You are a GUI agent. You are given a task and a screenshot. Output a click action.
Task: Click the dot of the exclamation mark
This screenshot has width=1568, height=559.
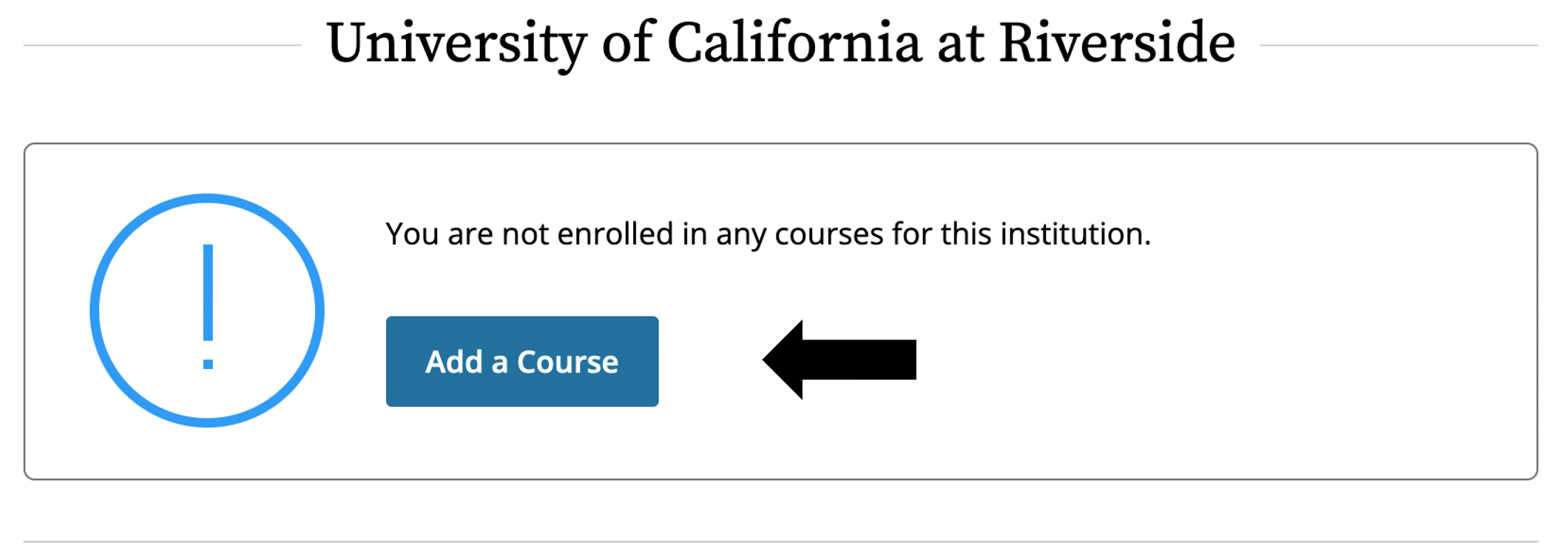(208, 364)
